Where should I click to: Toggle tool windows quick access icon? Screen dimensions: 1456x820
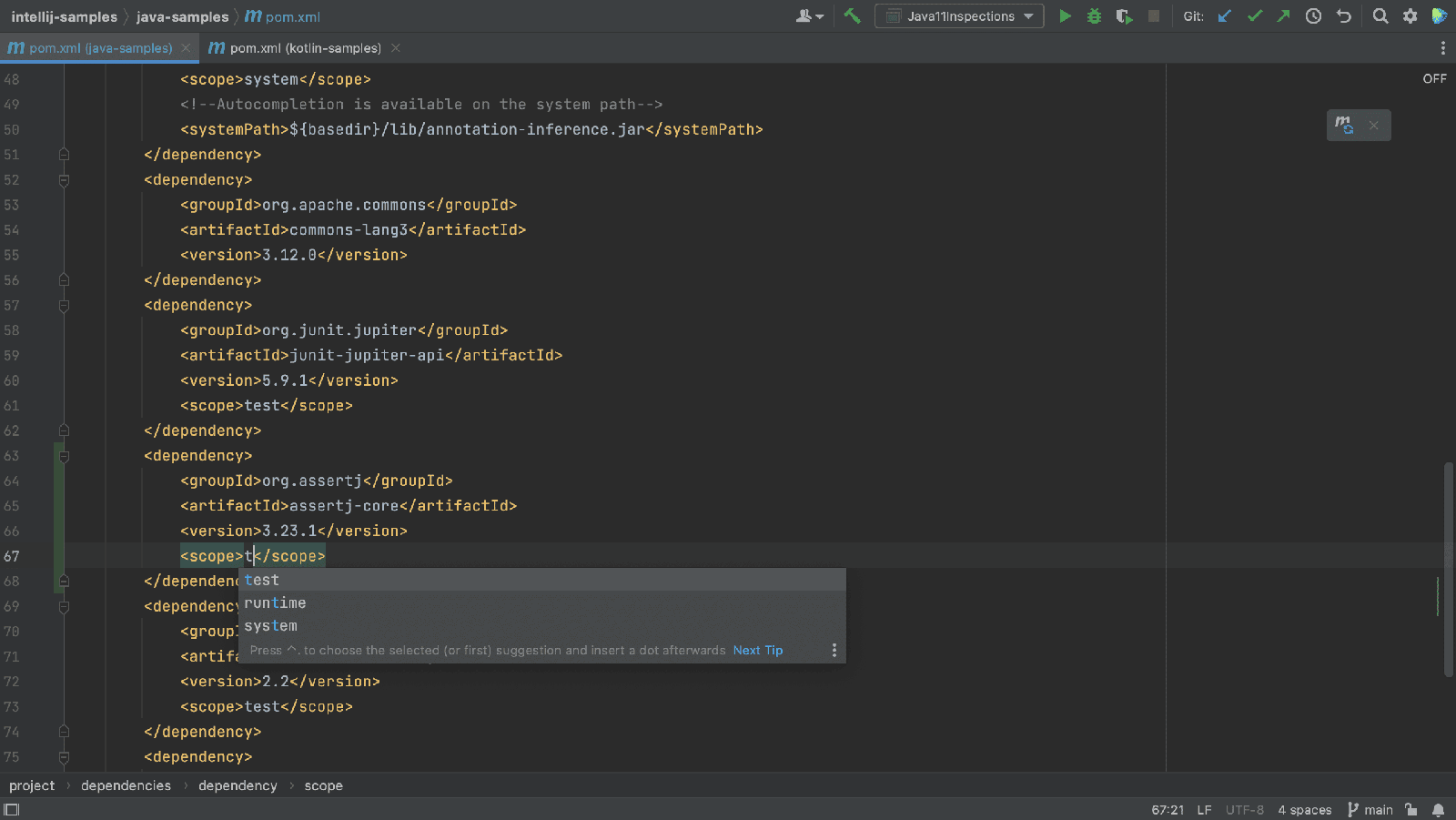[x=12, y=810]
